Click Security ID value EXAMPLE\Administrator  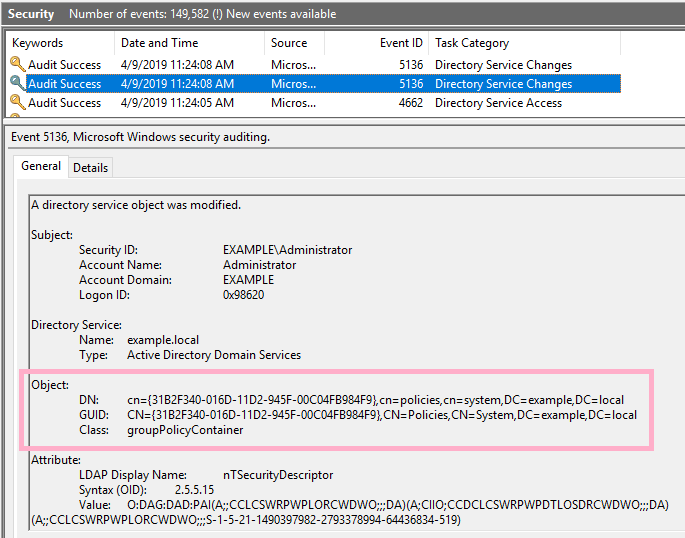tap(287, 250)
